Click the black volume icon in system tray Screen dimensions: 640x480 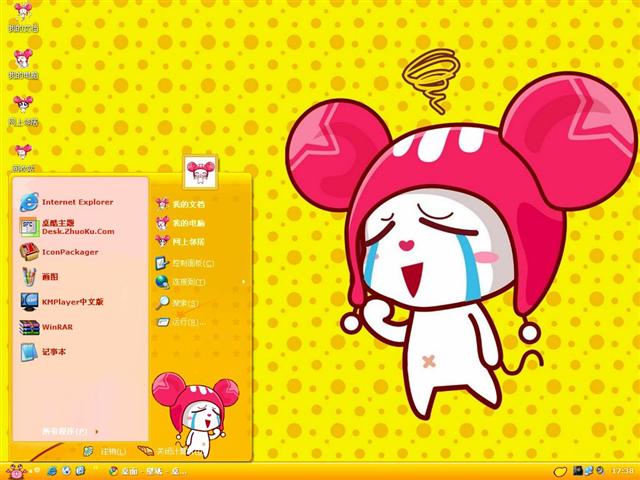[x=577, y=471]
